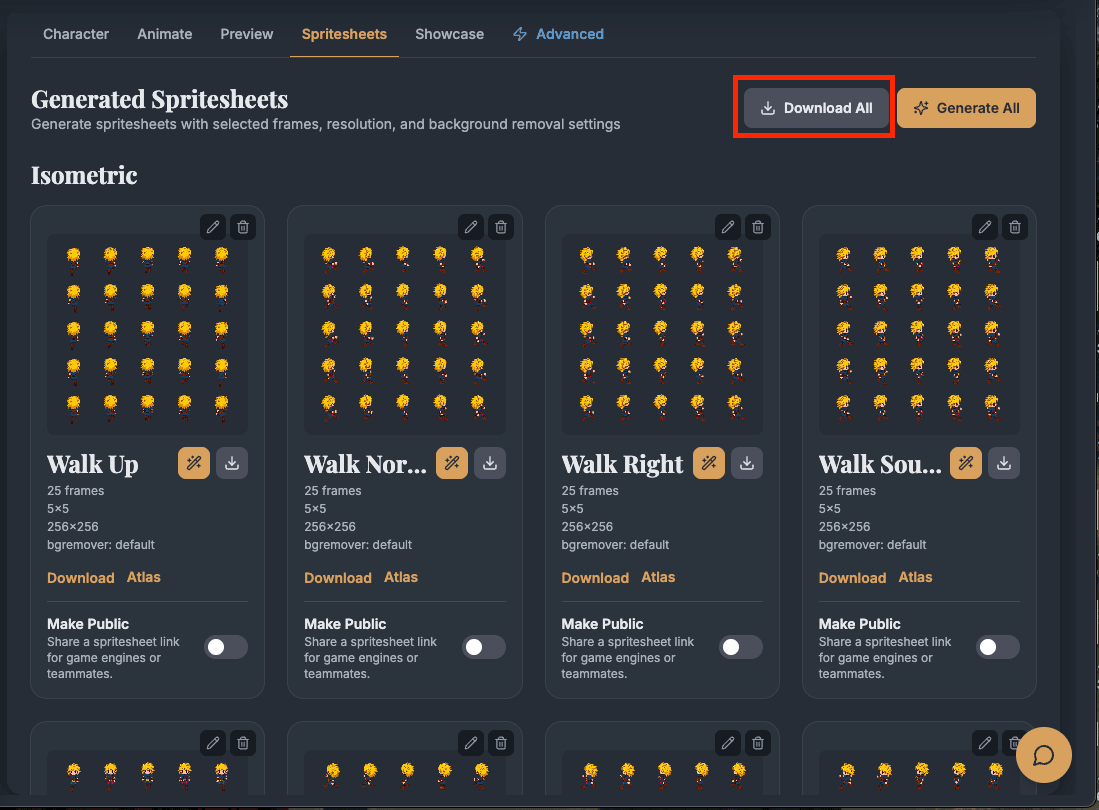
Task: Click the Isometric section heading
Action: pos(84,175)
